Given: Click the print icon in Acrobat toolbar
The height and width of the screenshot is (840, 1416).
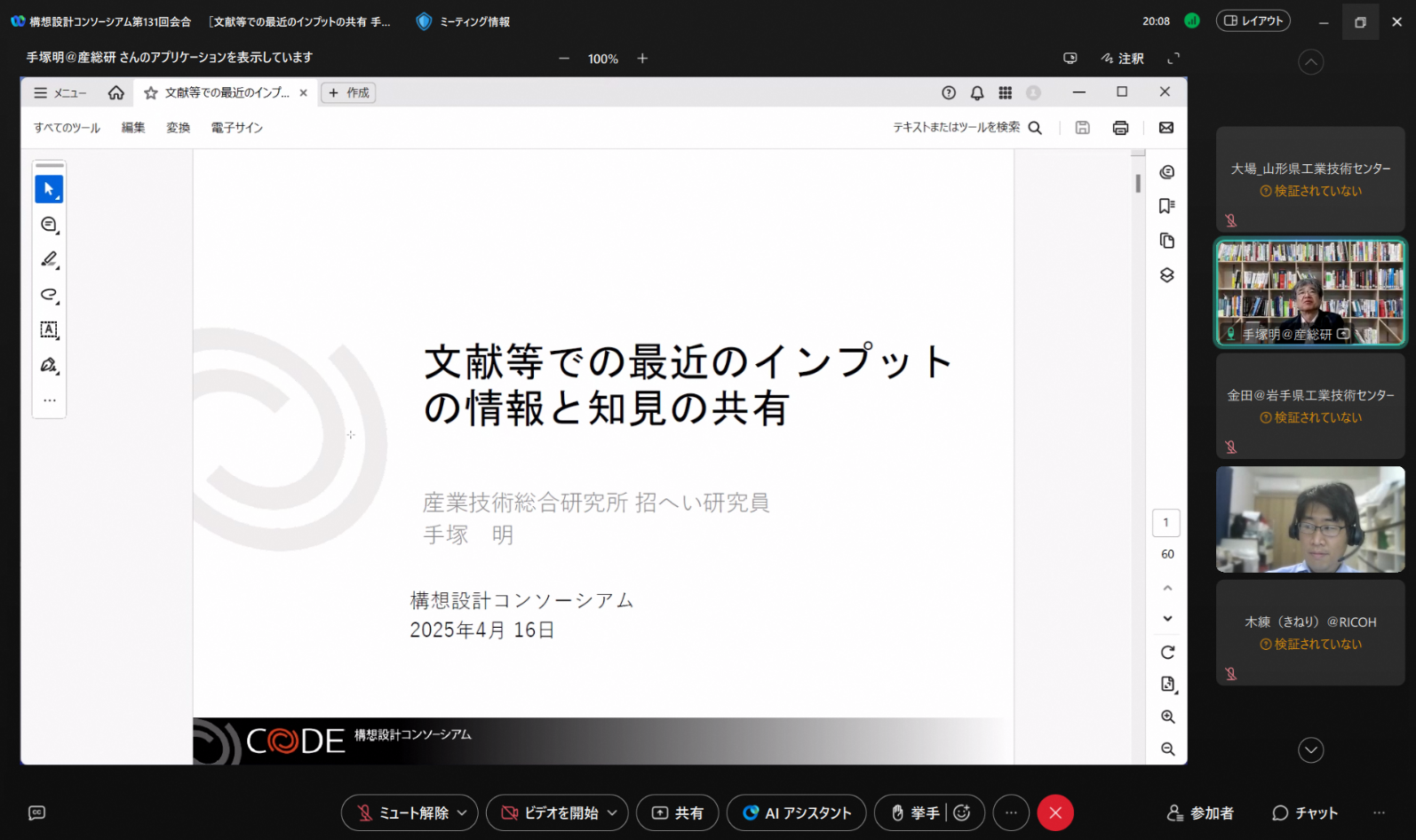Looking at the screenshot, I should [x=1120, y=128].
